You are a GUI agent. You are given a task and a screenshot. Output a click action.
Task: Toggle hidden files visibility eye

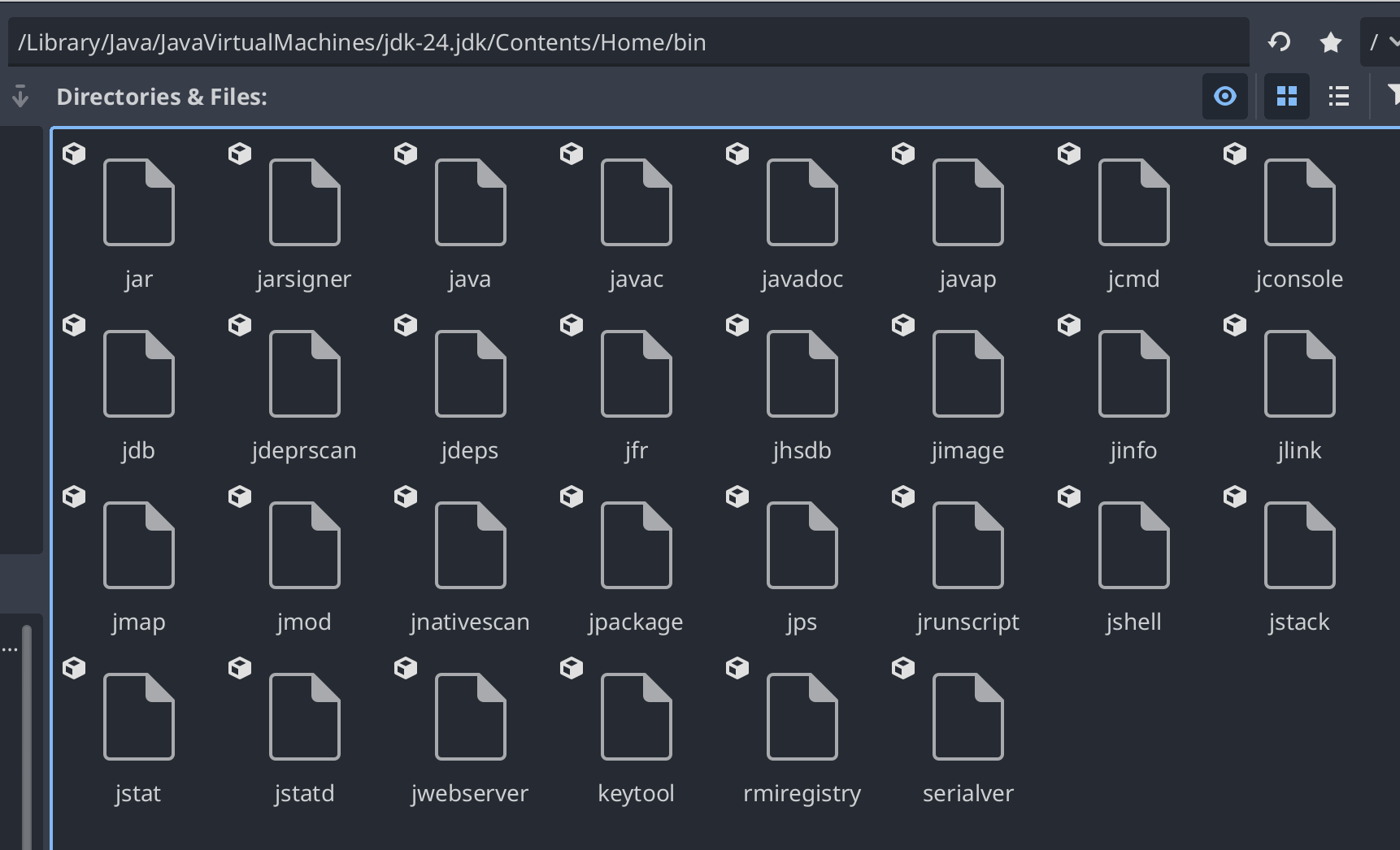[x=1225, y=96]
